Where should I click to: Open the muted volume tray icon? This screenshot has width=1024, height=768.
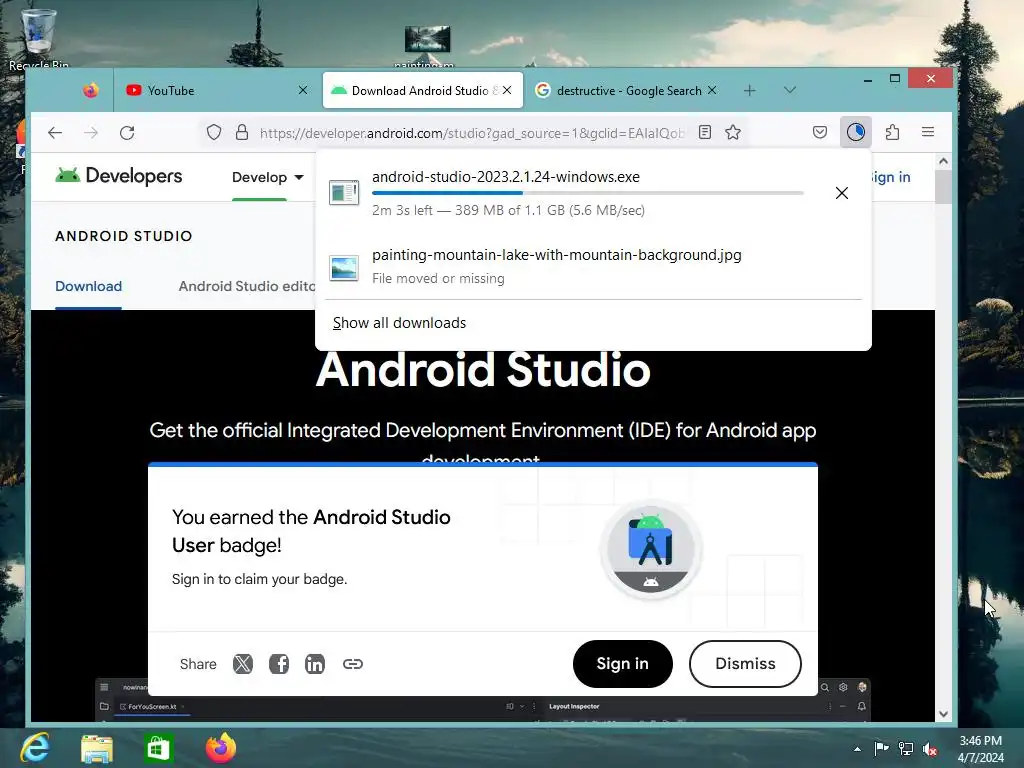click(x=930, y=749)
